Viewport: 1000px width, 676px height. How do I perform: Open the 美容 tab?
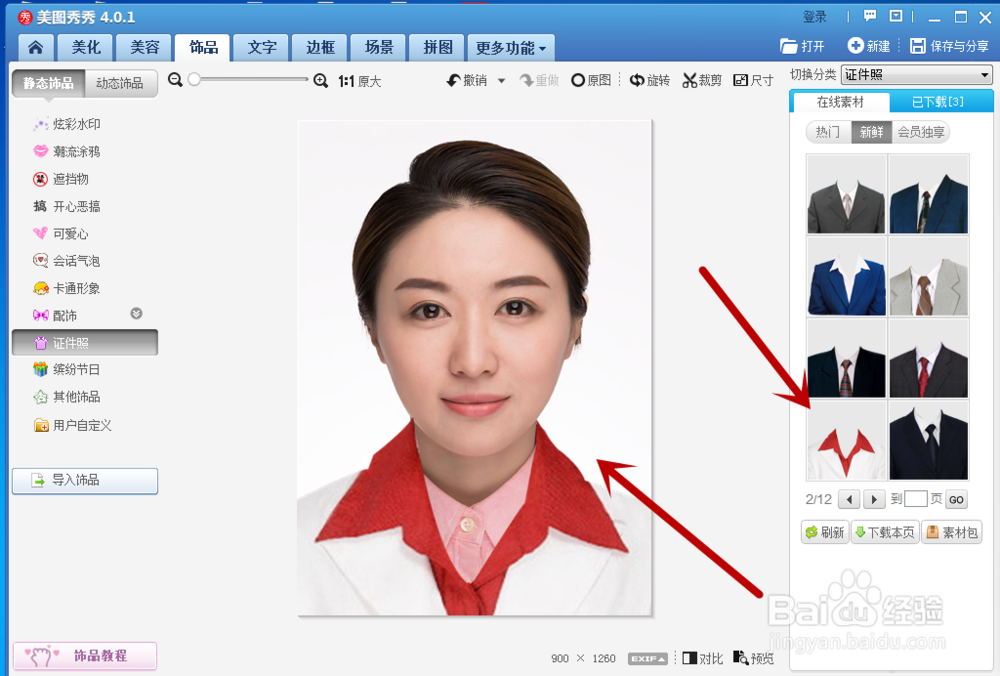[x=144, y=47]
